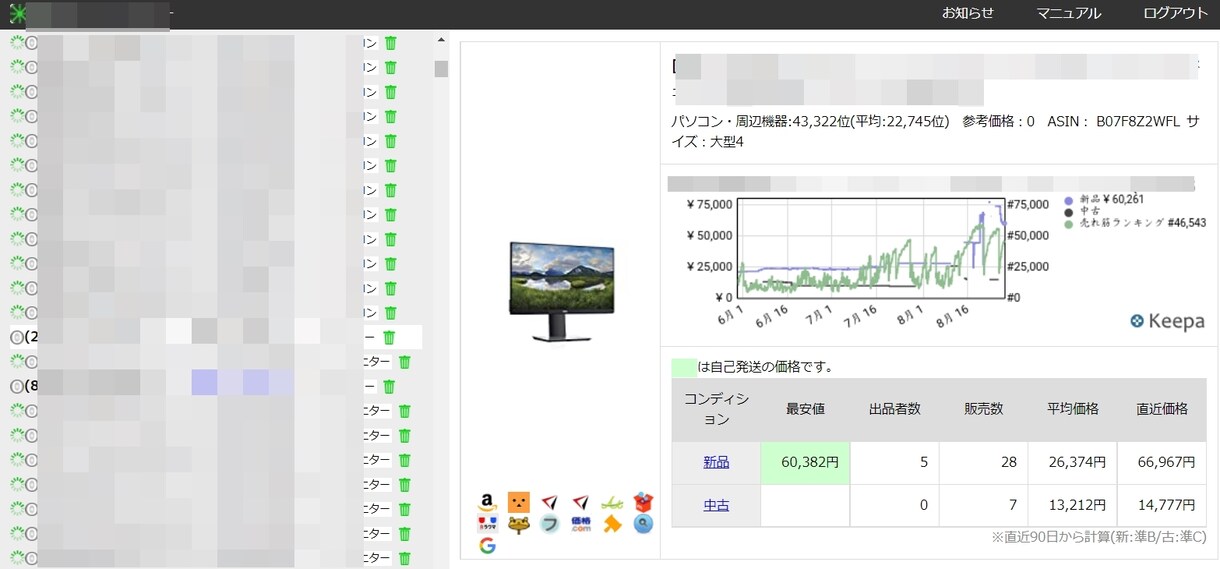This screenshot has width=1220, height=569.
Task: Click the product list scrollbar thumb
Action: [x=441, y=69]
